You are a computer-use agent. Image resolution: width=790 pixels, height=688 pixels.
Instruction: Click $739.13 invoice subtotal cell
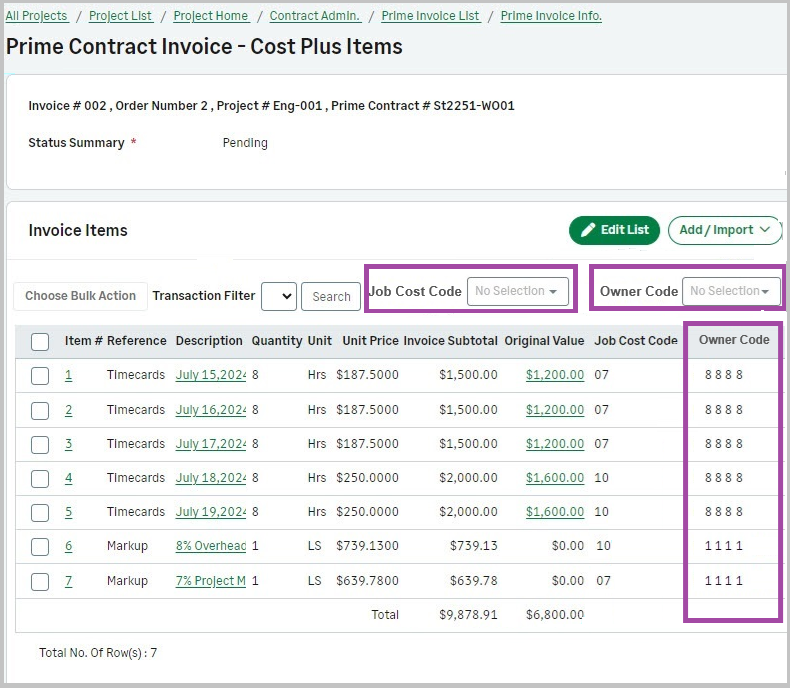474,546
